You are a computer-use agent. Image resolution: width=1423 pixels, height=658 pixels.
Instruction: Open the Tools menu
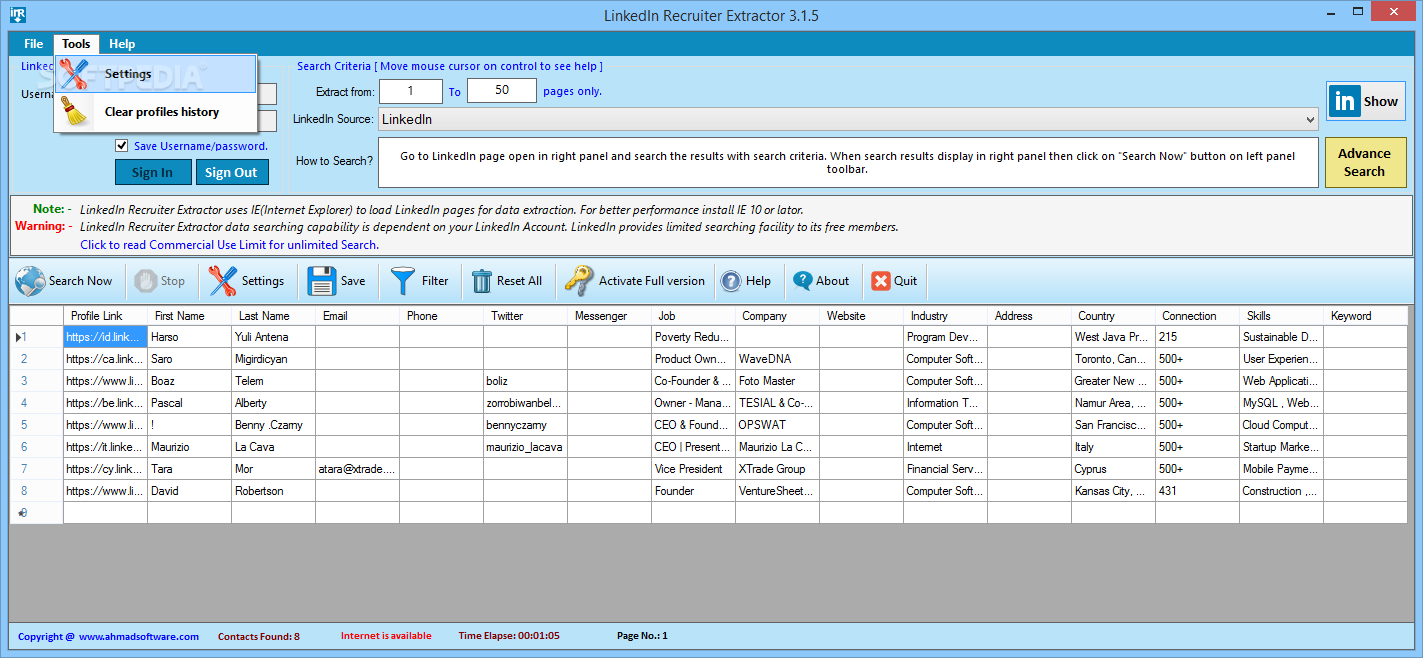coord(76,44)
